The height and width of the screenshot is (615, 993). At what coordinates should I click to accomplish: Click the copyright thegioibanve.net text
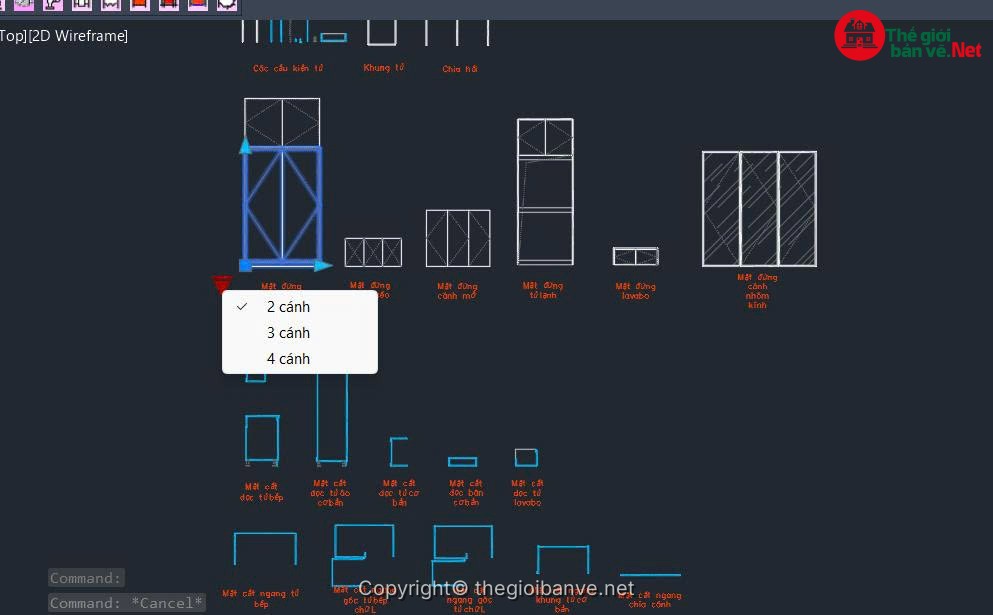[496, 588]
